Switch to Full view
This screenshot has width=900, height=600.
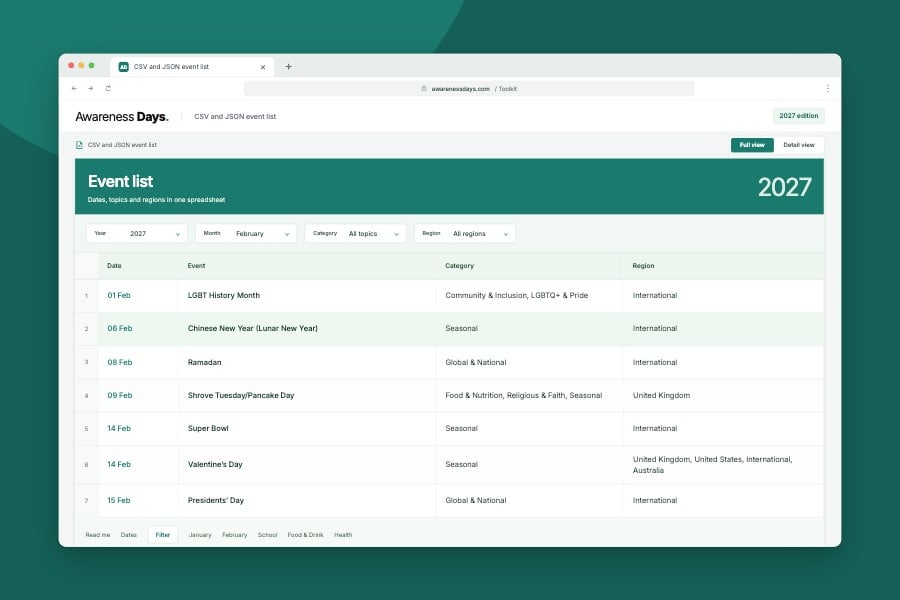click(x=752, y=145)
